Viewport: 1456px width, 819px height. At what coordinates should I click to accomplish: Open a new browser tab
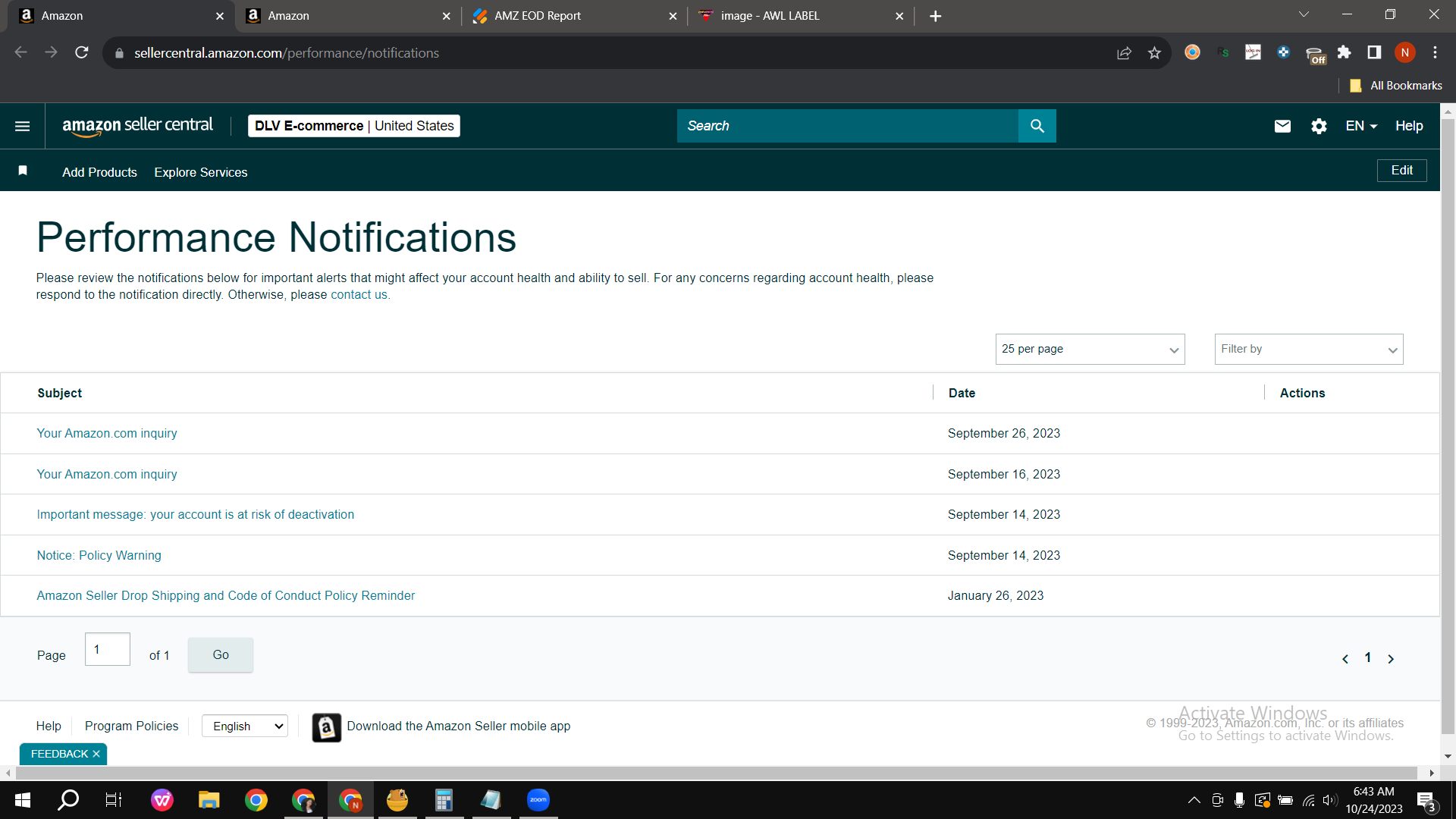pos(936,16)
